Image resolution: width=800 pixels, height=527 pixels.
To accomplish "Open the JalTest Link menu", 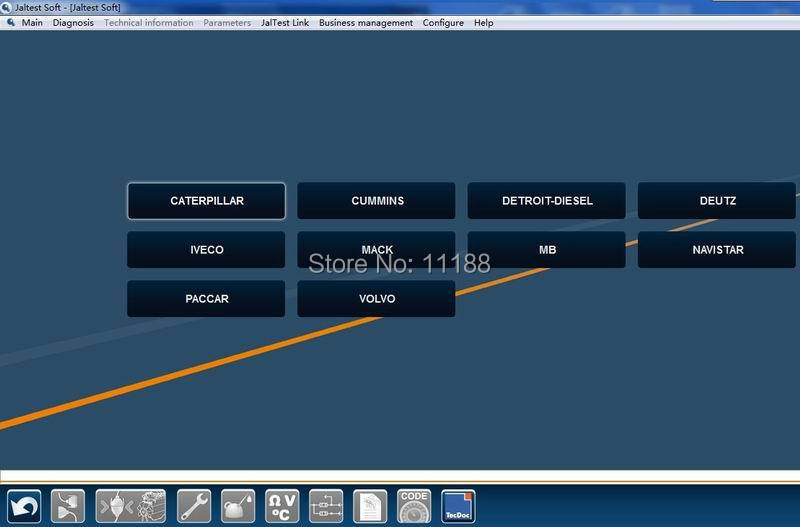I will [285, 22].
